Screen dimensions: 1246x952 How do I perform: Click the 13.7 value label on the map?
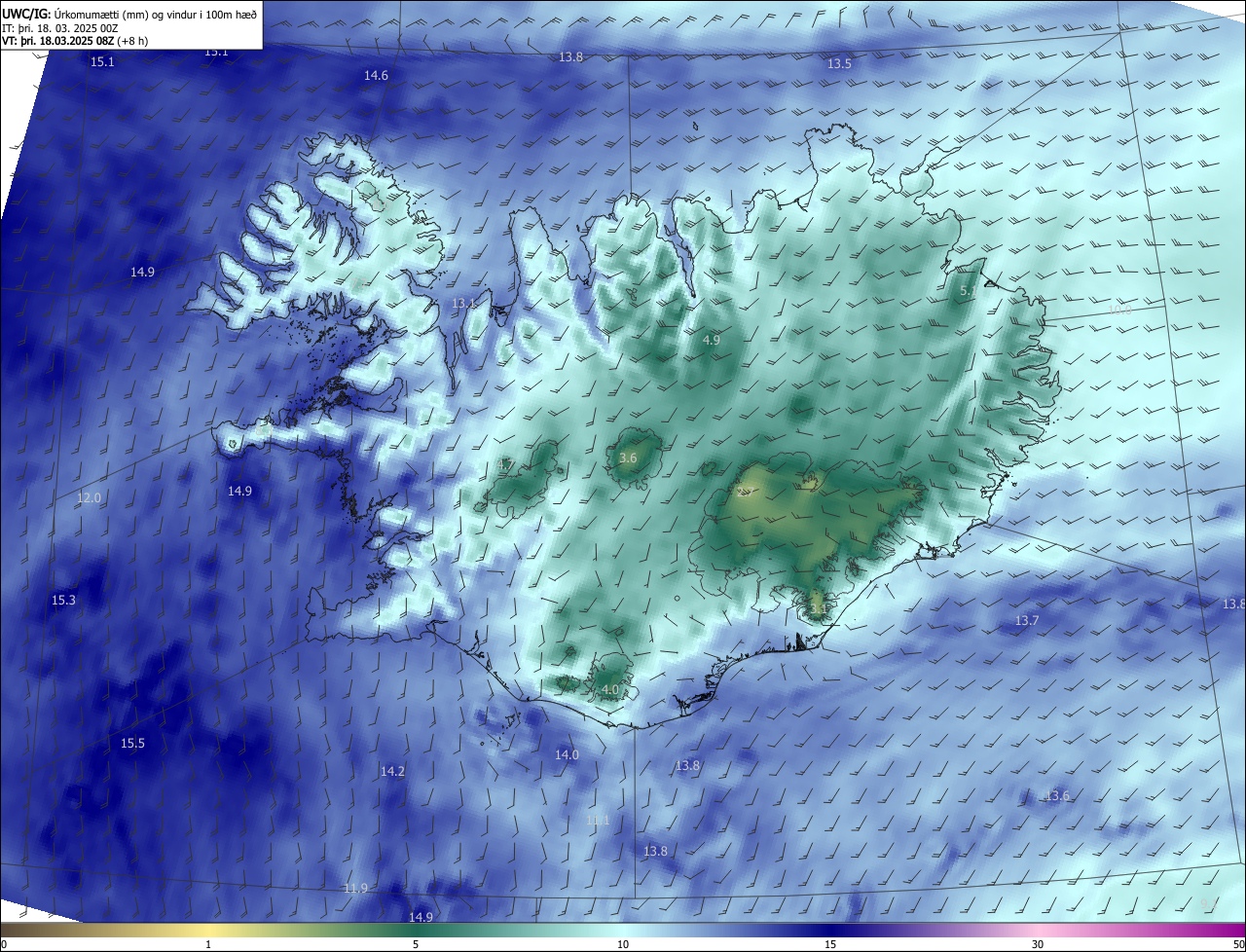[x=1027, y=621]
